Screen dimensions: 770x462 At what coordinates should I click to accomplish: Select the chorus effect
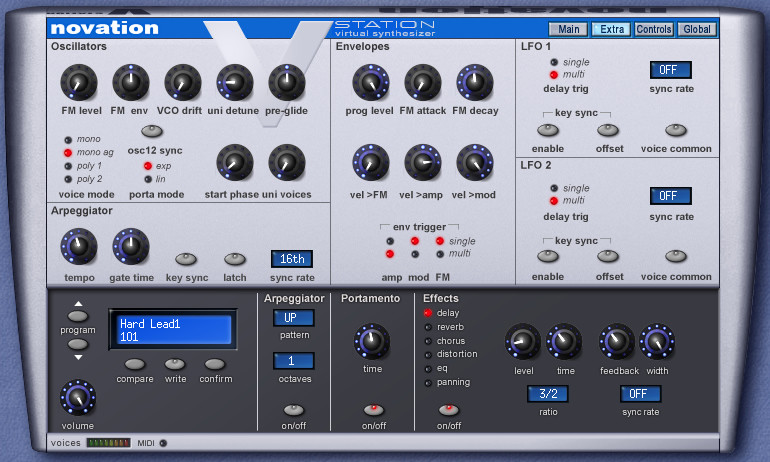click(428, 341)
